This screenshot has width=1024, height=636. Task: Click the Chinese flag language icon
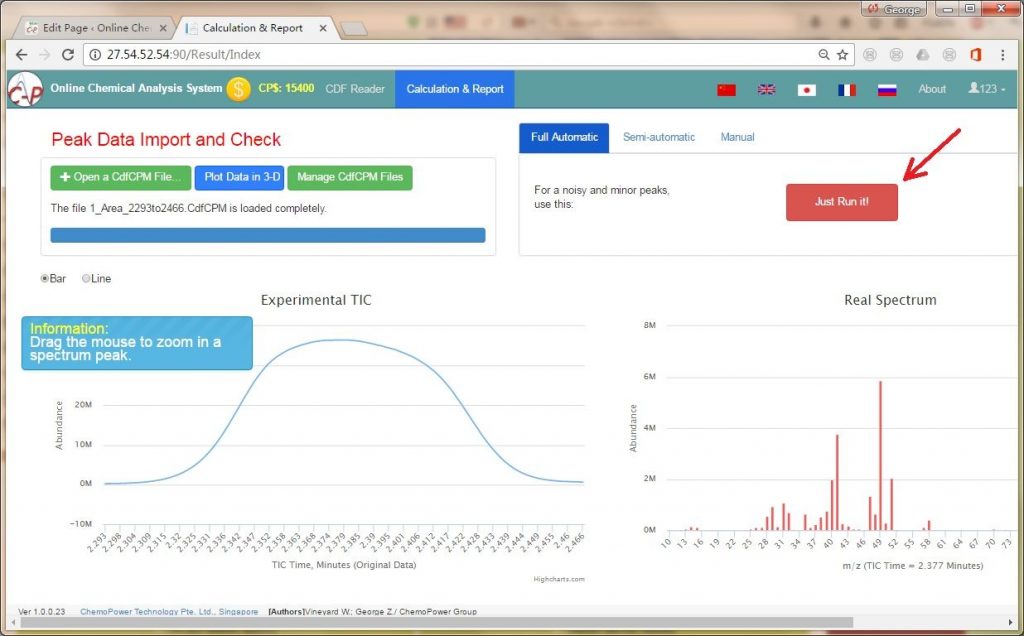[x=726, y=89]
